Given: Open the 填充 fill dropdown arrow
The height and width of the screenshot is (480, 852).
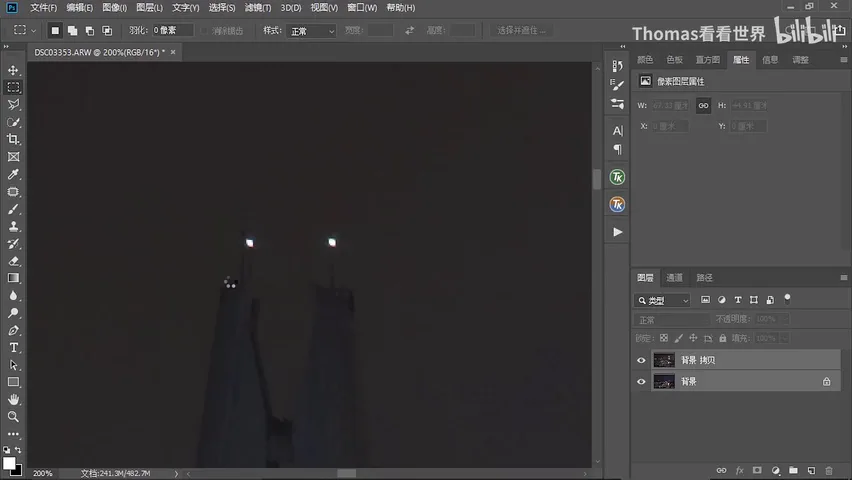Looking at the screenshot, I should tap(785, 338).
